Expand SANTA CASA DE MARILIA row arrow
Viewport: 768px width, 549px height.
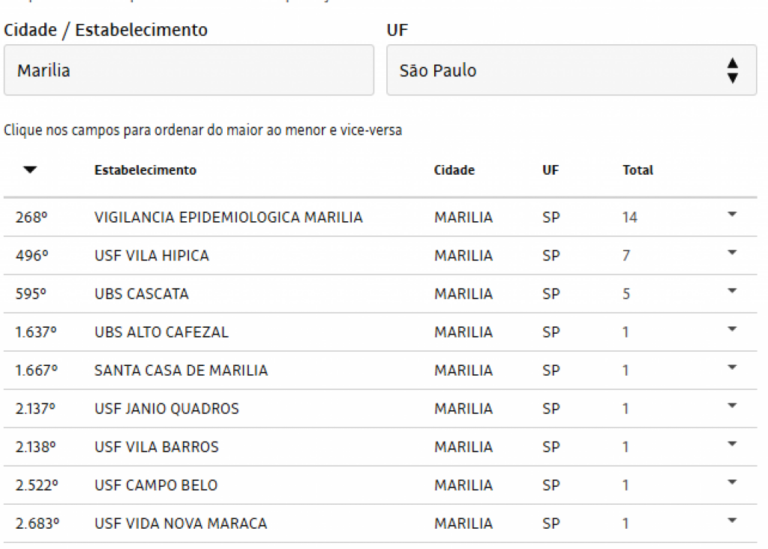[x=732, y=367]
